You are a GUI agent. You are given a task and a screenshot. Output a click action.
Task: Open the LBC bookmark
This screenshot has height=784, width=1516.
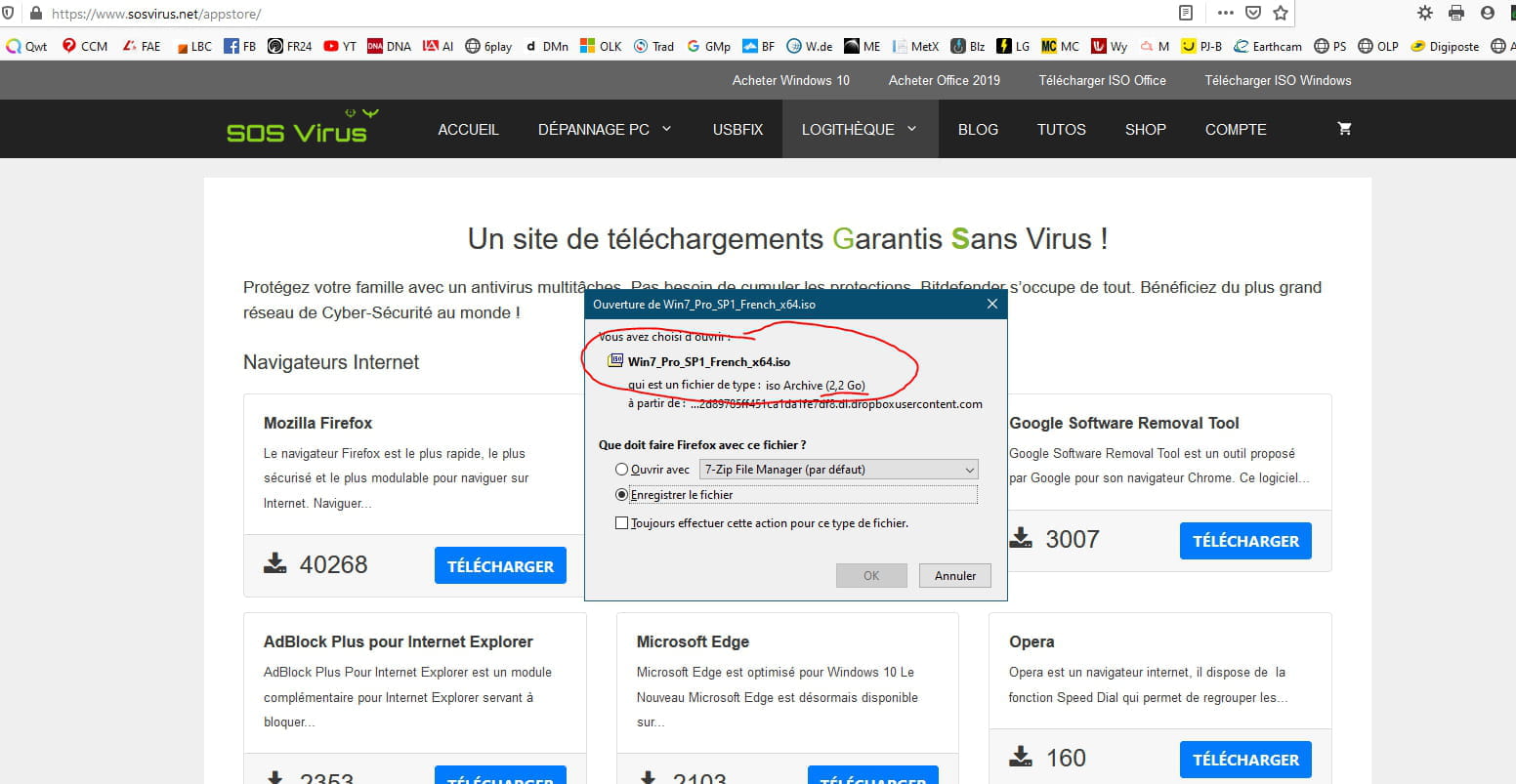click(x=193, y=46)
